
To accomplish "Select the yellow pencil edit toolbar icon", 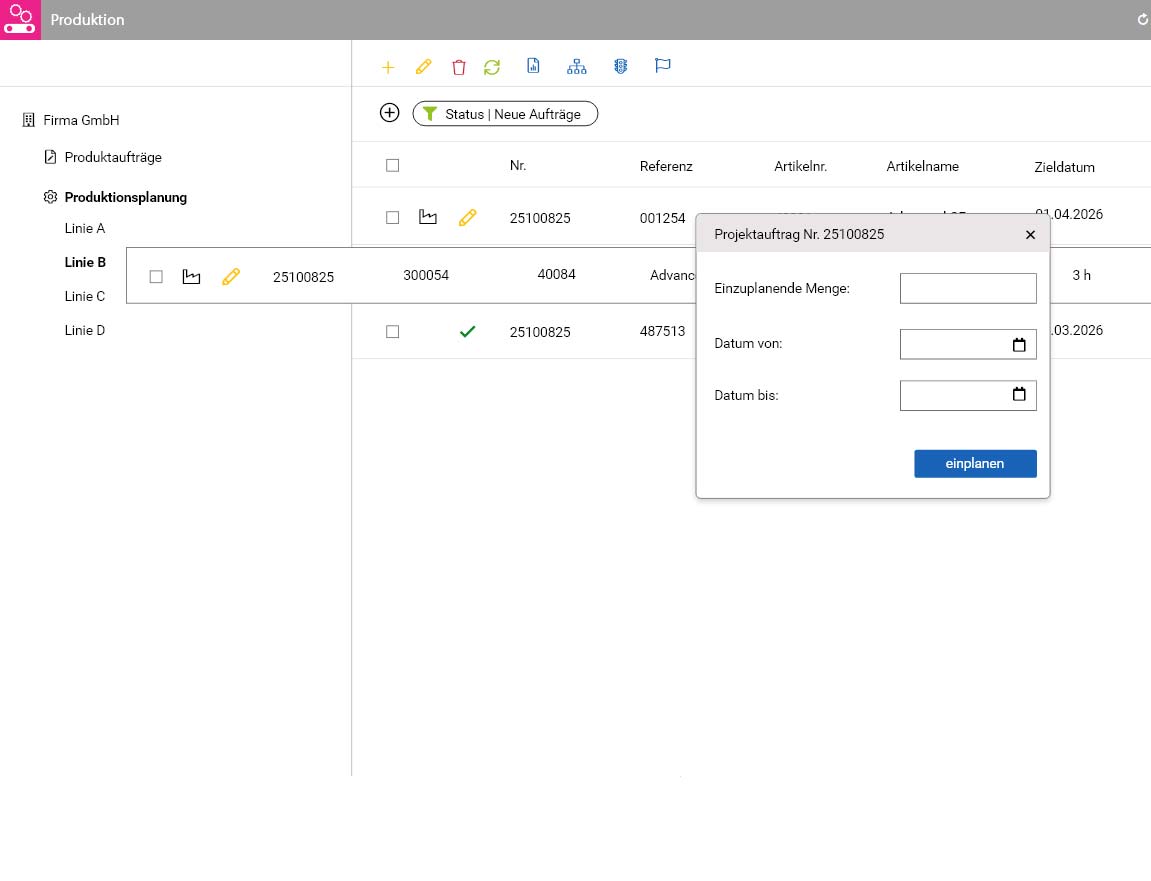I will tap(424, 67).
